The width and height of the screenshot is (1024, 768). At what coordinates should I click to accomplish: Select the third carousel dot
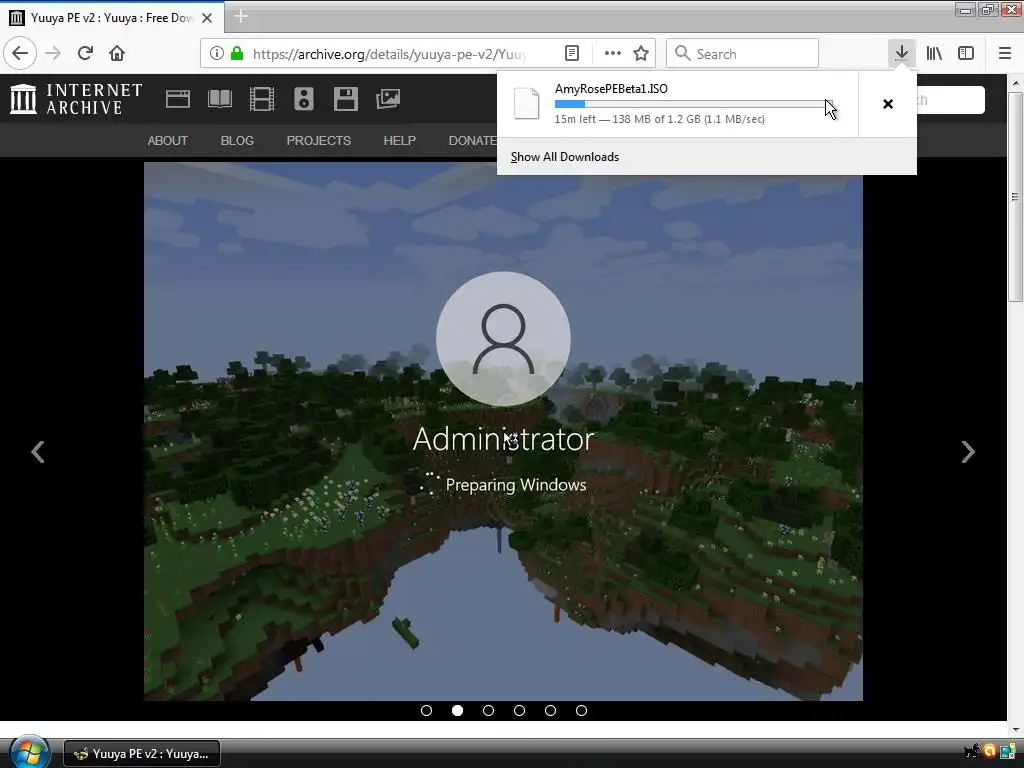pos(488,711)
